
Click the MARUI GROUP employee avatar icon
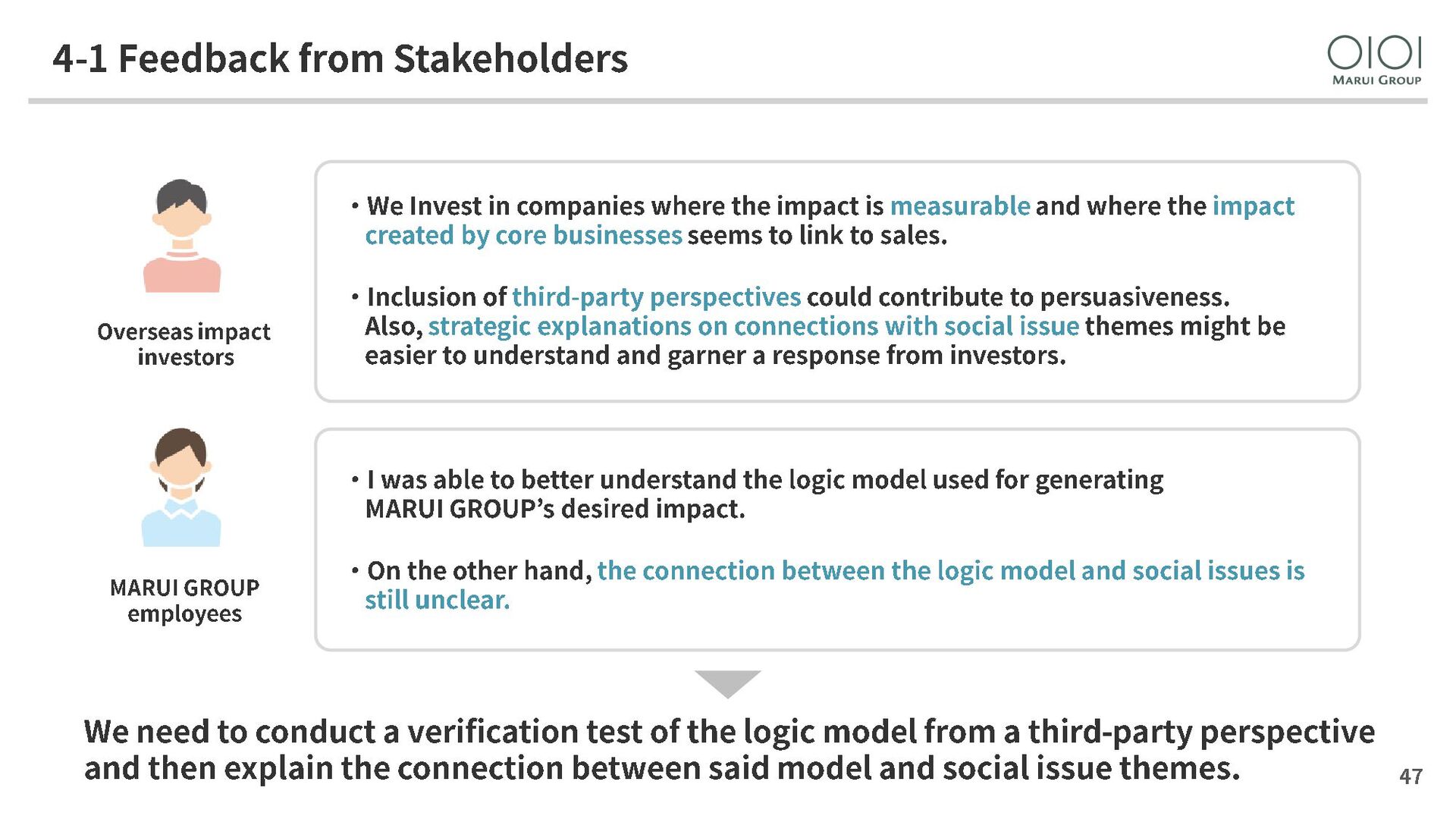[x=181, y=487]
